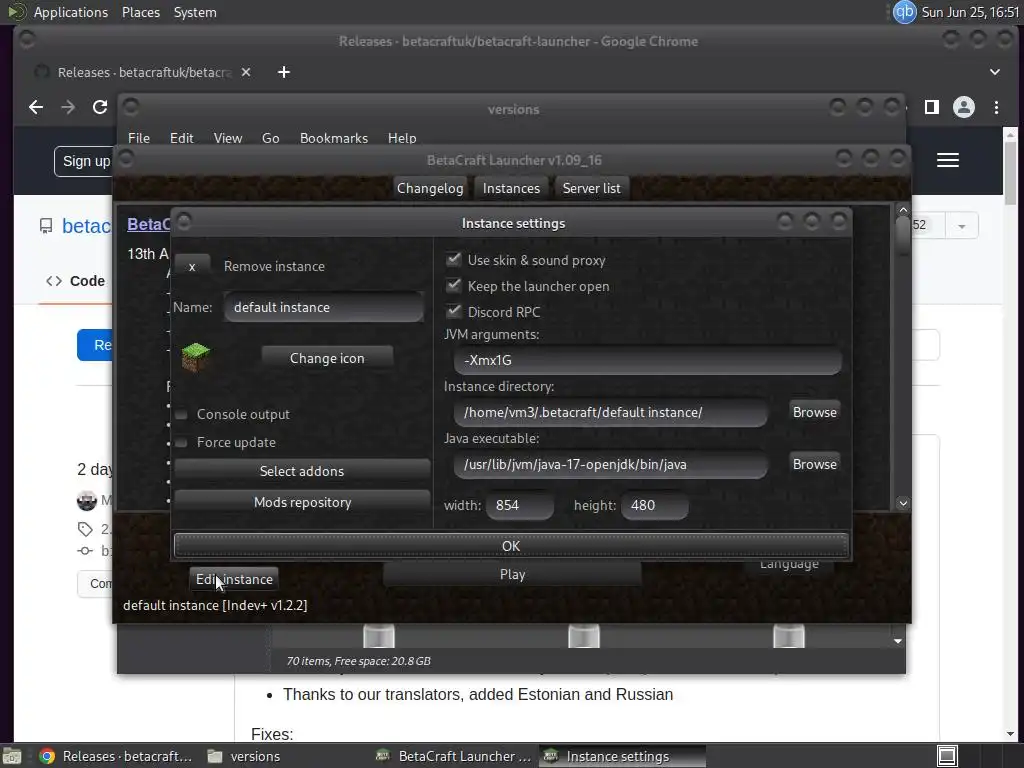
Task: Click the GitHub Sign up button
Action: click(84, 161)
